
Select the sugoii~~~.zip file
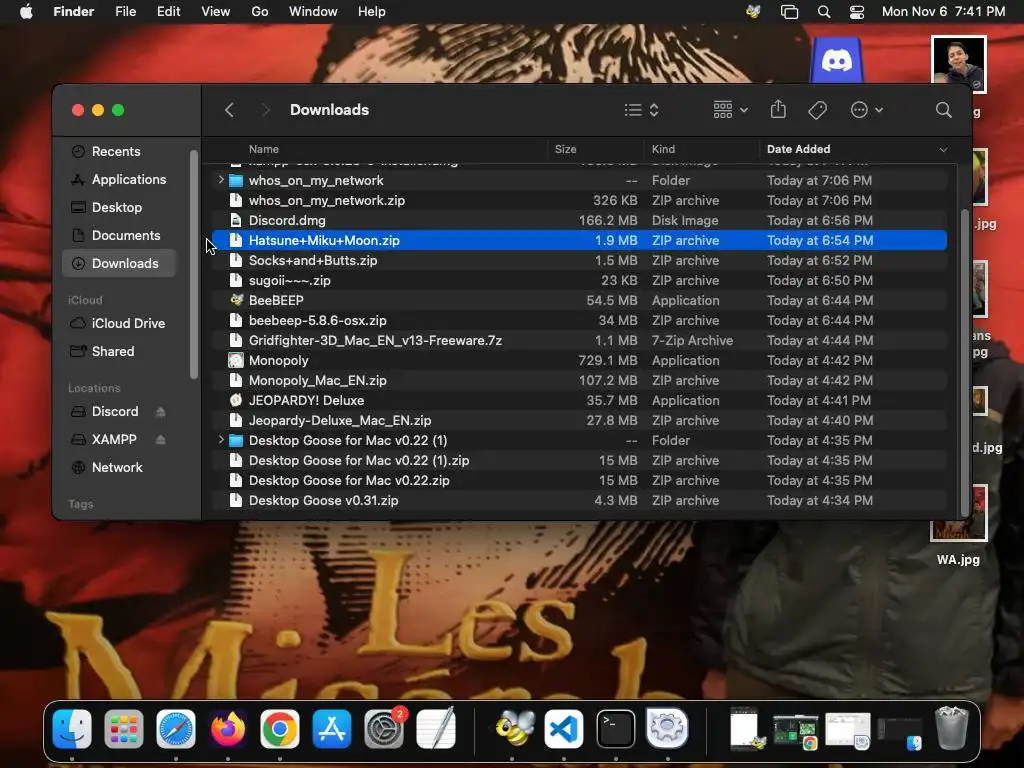(x=579, y=281)
